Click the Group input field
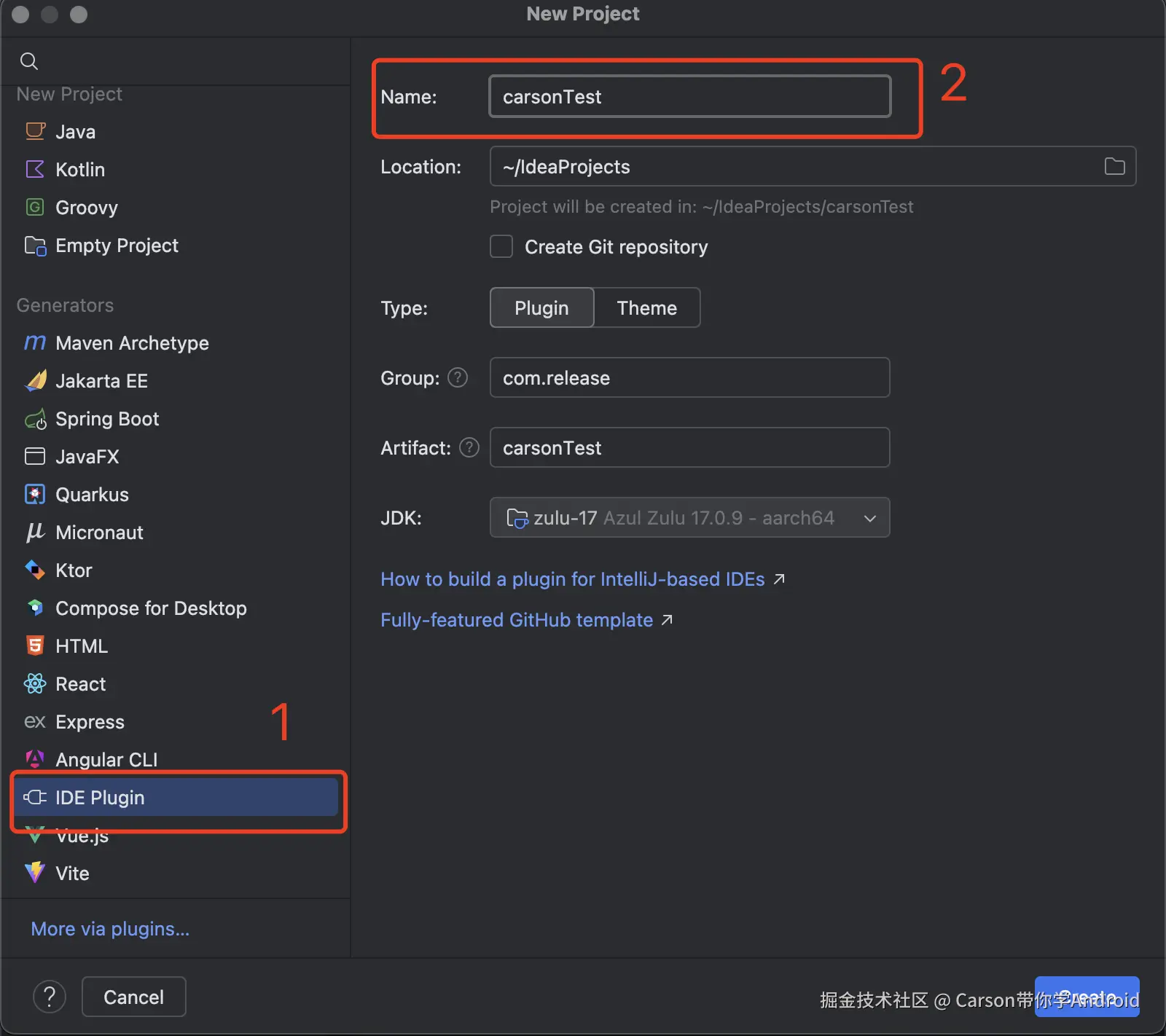This screenshot has width=1166, height=1036. 689,377
